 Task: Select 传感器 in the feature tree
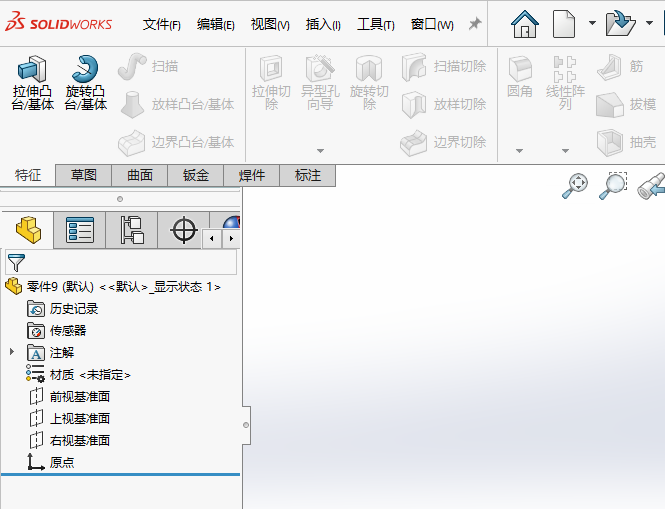[57, 331]
